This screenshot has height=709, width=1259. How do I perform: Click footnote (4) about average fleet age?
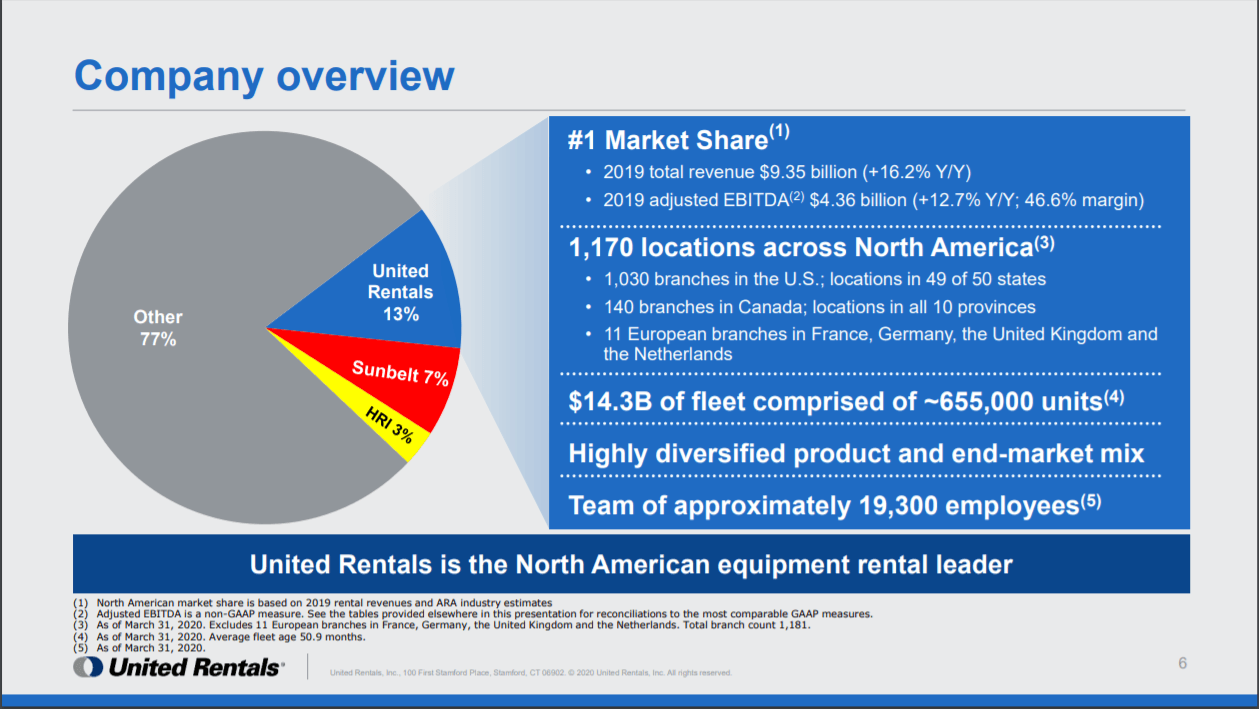coord(220,636)
